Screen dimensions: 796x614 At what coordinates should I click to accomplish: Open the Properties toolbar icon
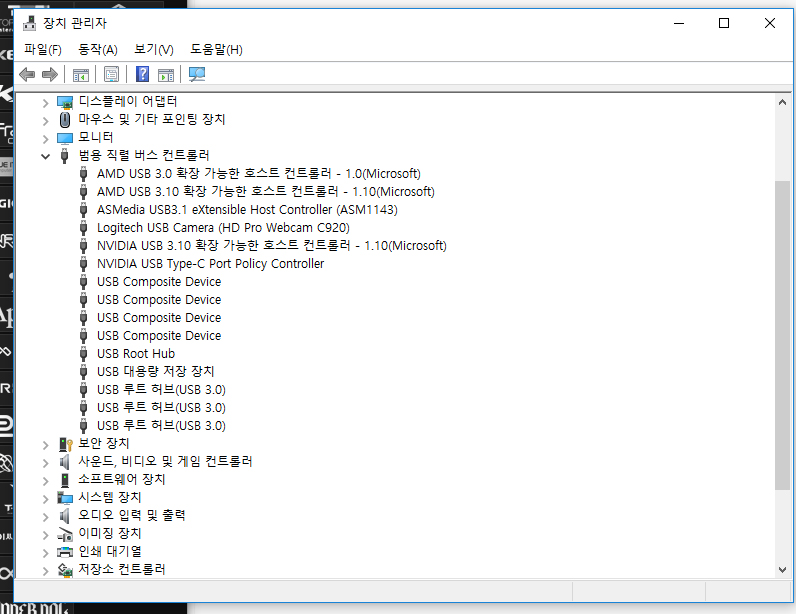pos(111,75)
